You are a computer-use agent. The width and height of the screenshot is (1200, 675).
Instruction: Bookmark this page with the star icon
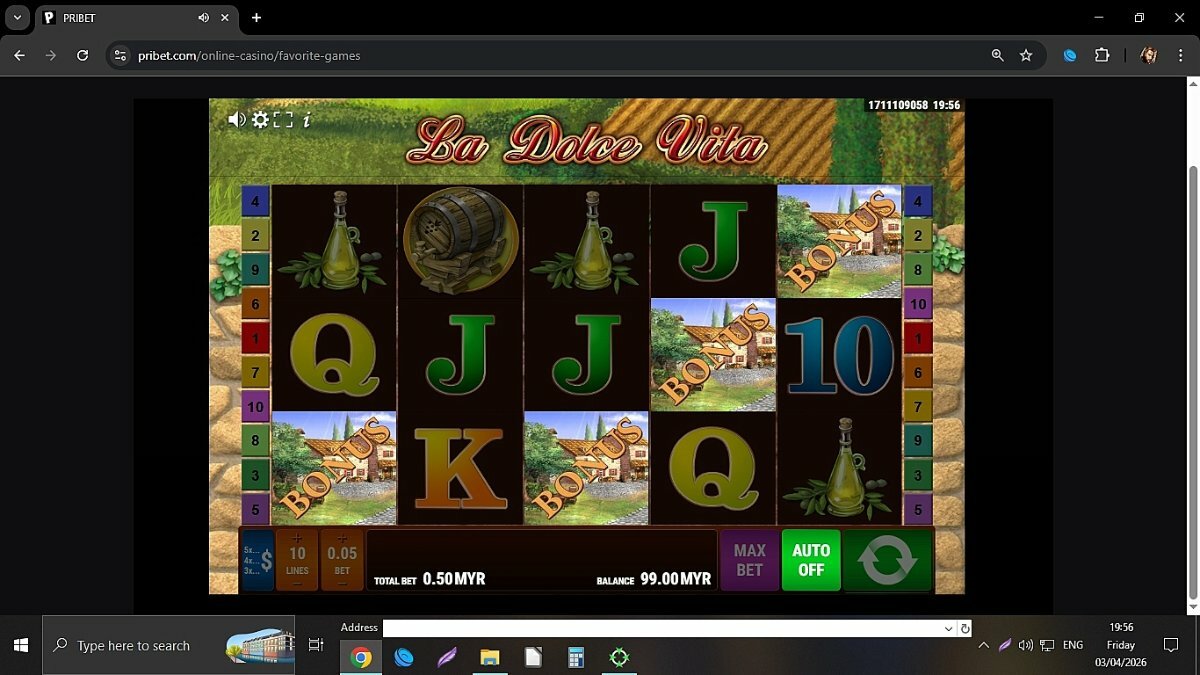1026,56
